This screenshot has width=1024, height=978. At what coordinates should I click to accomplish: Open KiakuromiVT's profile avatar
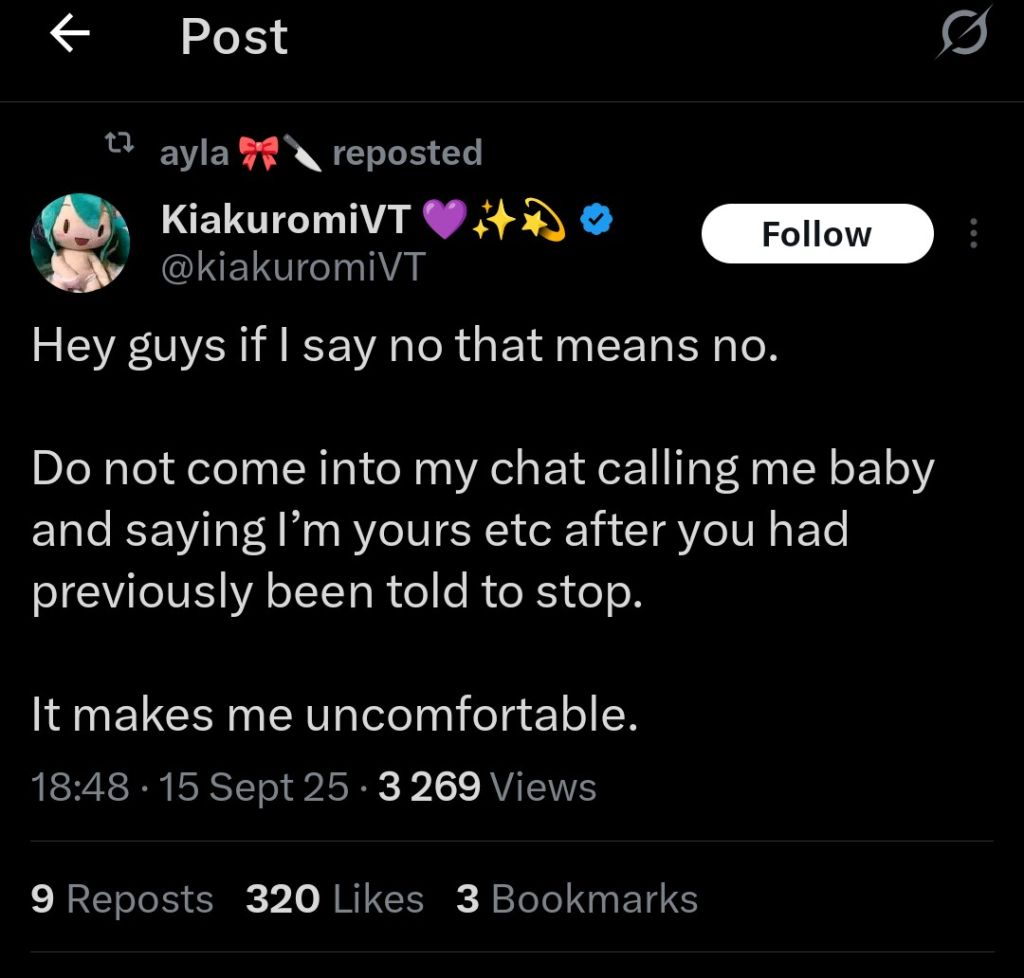click(x=80, y=243)
